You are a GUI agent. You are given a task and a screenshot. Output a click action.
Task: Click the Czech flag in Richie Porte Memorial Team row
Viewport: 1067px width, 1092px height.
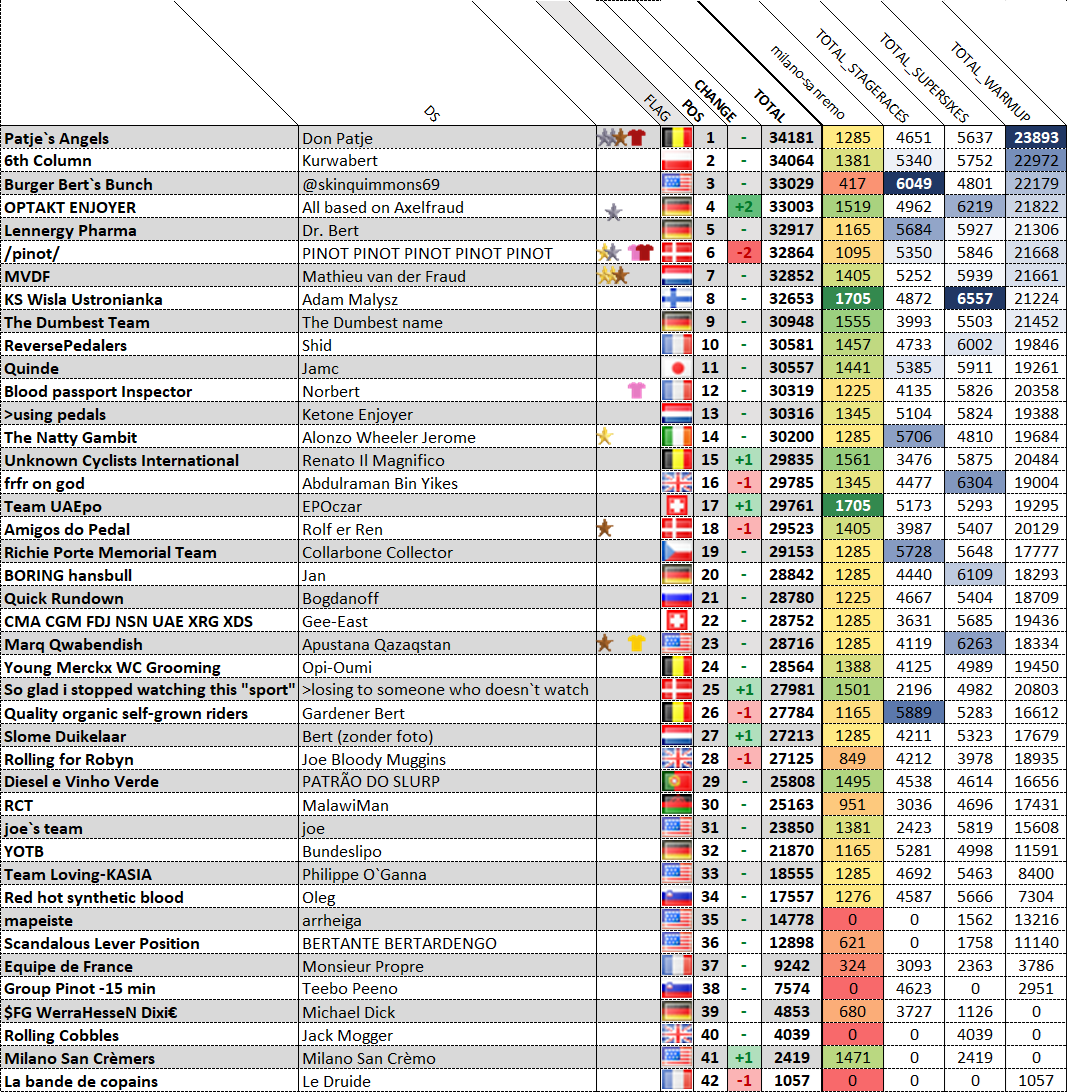click(x=676, y=551)
